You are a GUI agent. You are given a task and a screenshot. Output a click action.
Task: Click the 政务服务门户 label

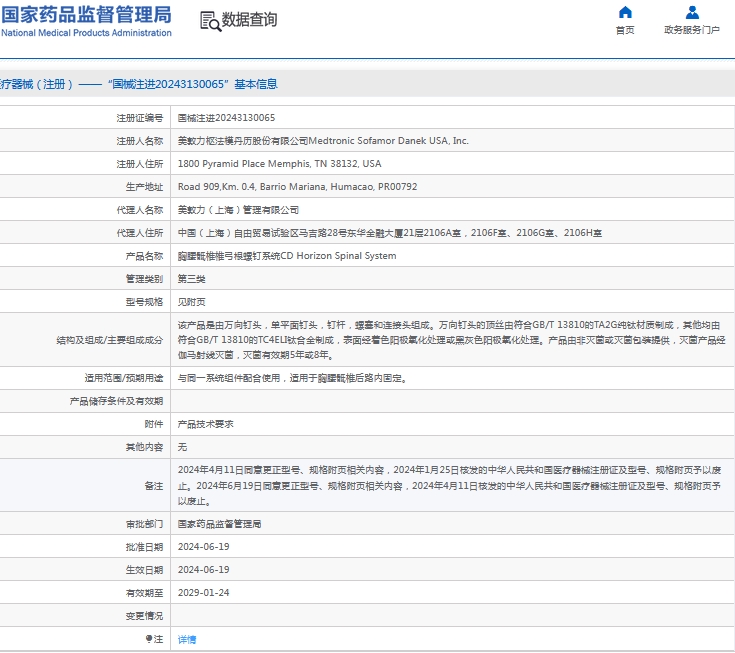click(x=692, y=30)
